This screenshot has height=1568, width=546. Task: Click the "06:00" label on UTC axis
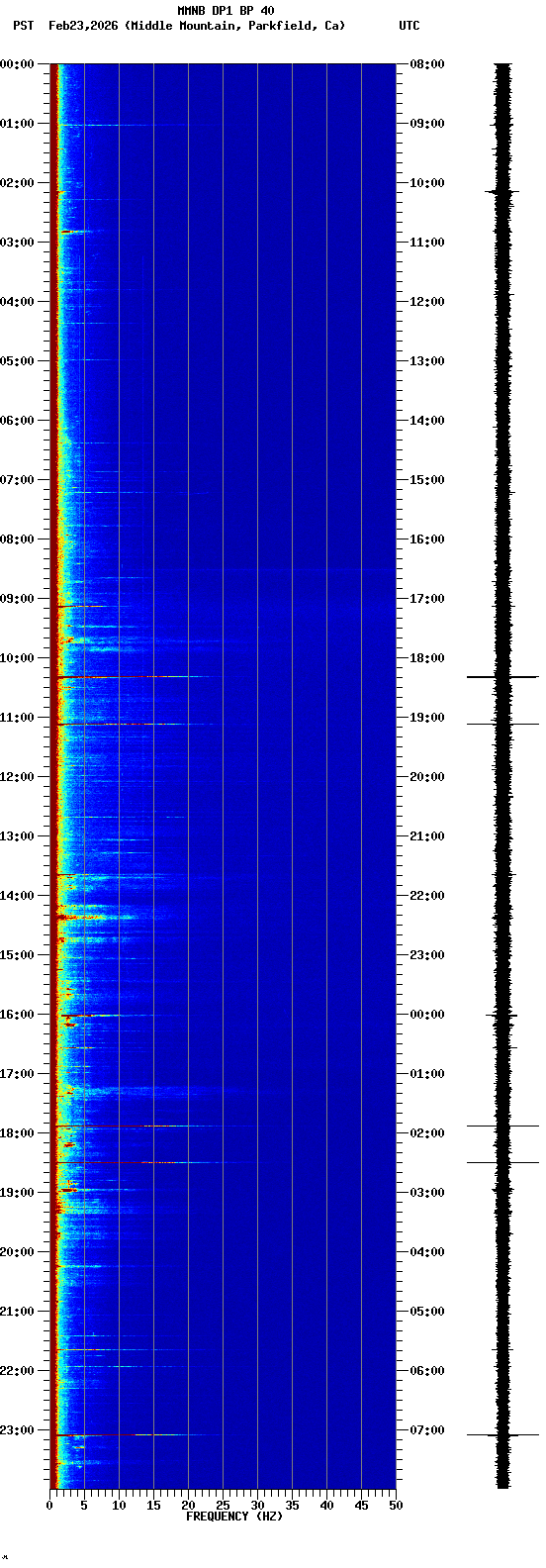(x=427, y=1371)
